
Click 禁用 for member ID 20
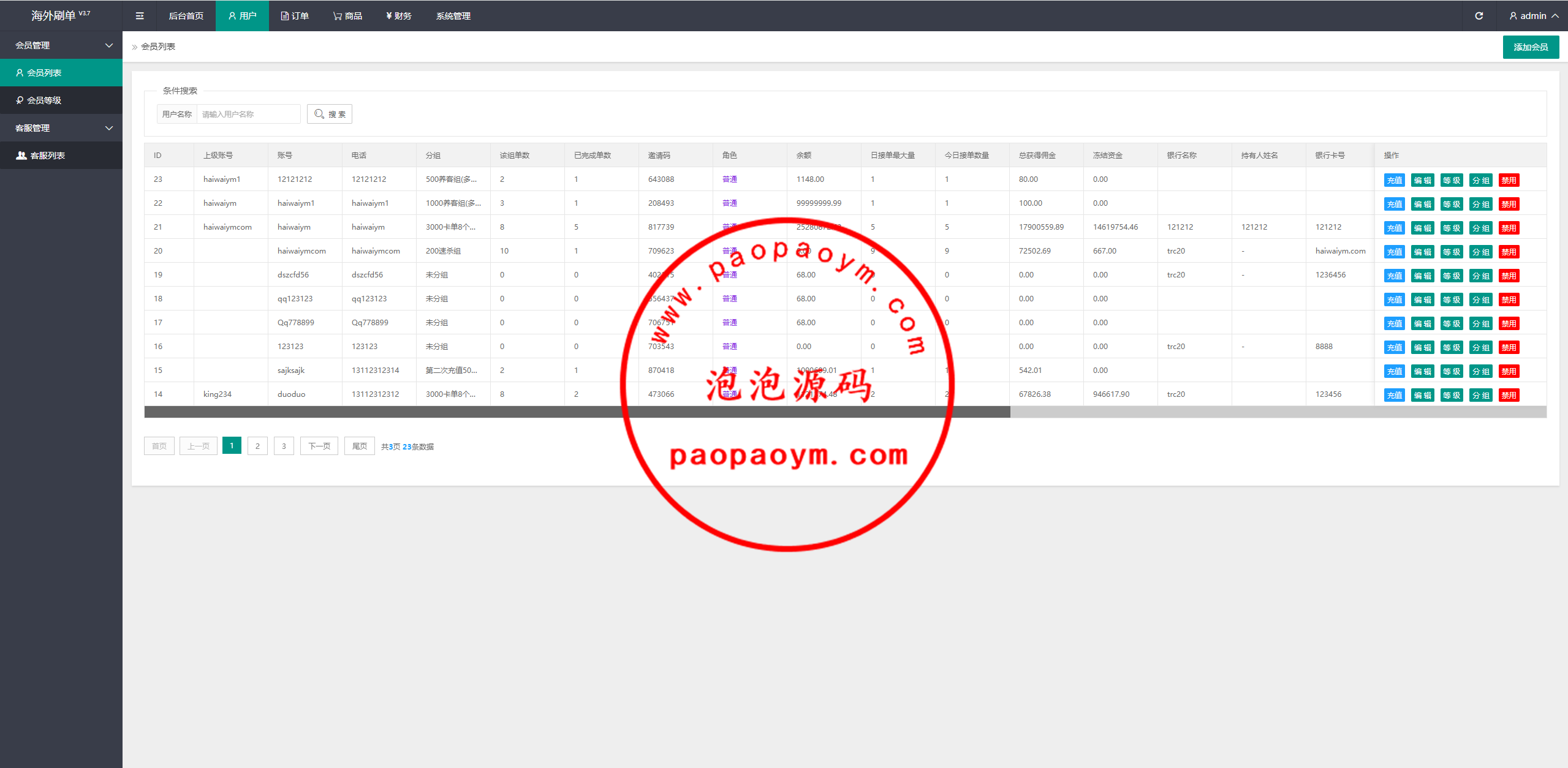click(1509, 252)
